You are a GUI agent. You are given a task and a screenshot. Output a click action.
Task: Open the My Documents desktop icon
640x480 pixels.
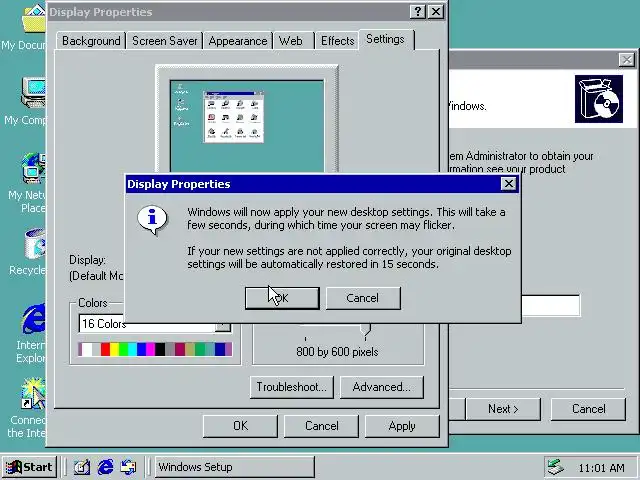(x=33, y=18)
